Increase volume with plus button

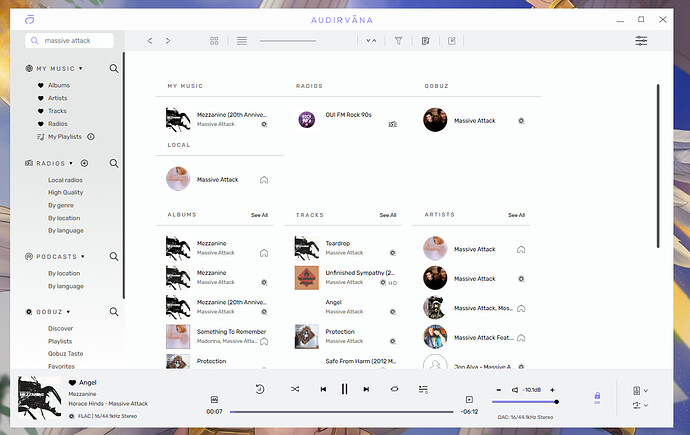click(x=552, y=390)
